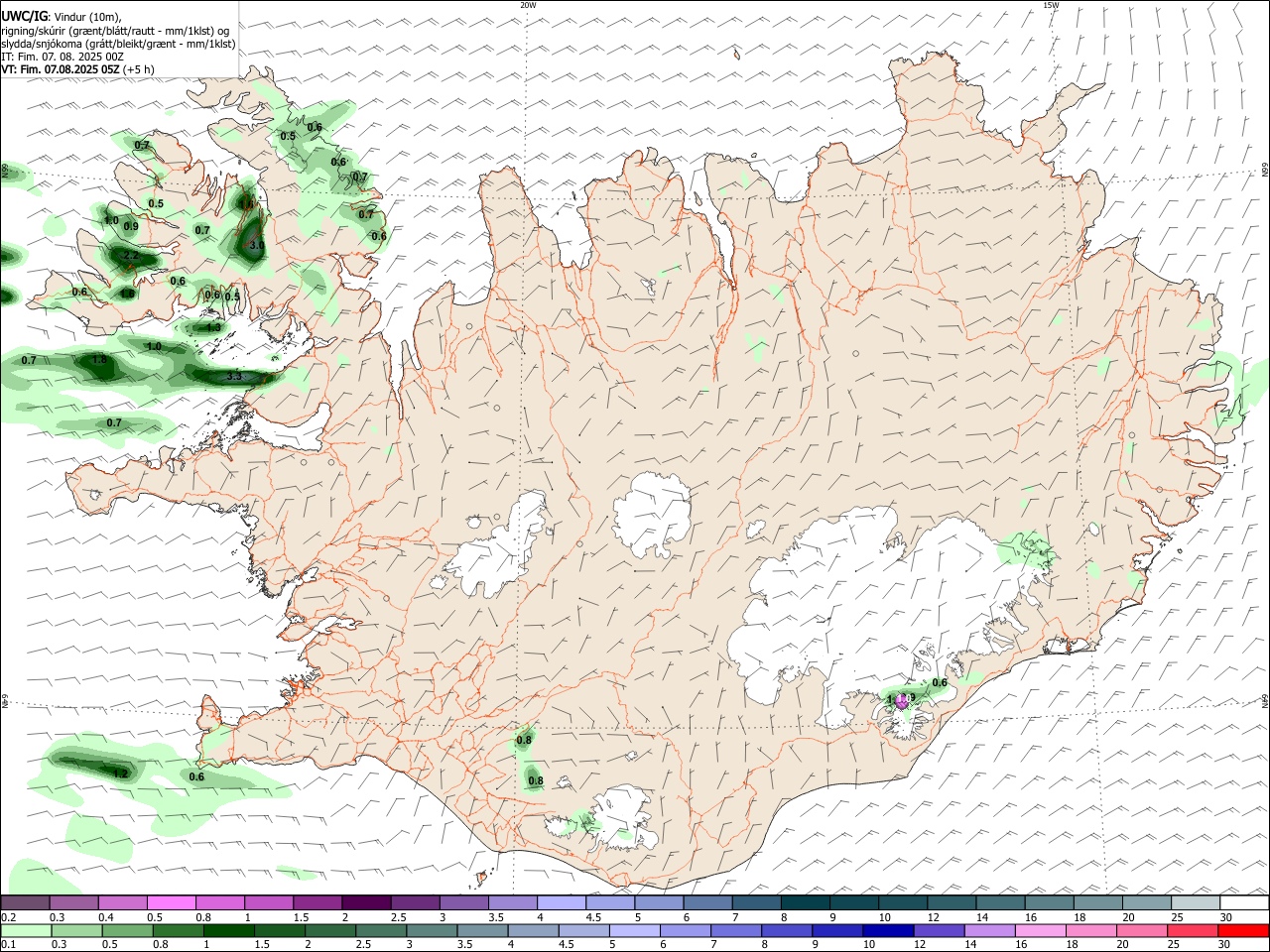This screenshot has width=1270, height=952.
Task: Click the '2.2' precipitation value in the Westfjords
Action: pyautogui.click(x=130, y=256)
